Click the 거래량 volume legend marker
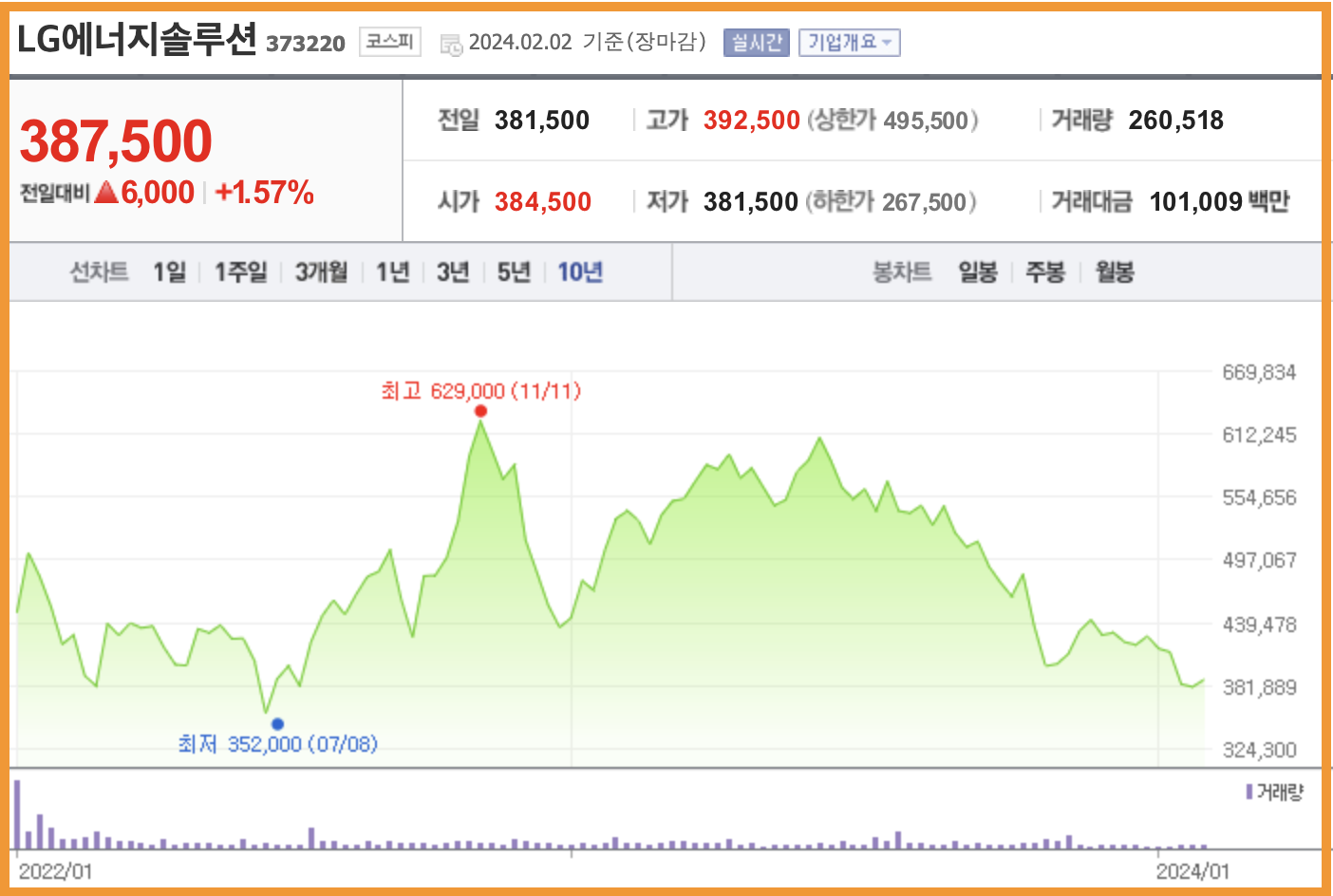The image size is (1333, 896). click(1249, 792)
